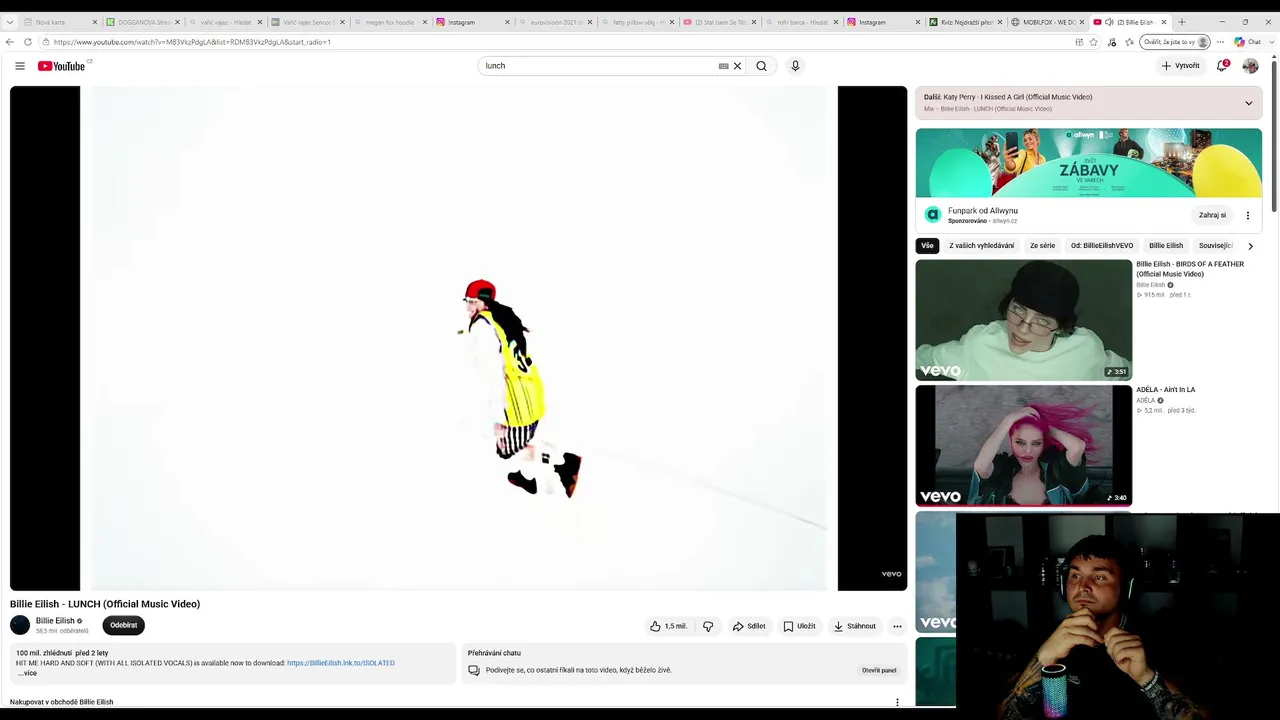
Task: Select the Billie Eilish filter chip
Action: [x=1166, y=246]
